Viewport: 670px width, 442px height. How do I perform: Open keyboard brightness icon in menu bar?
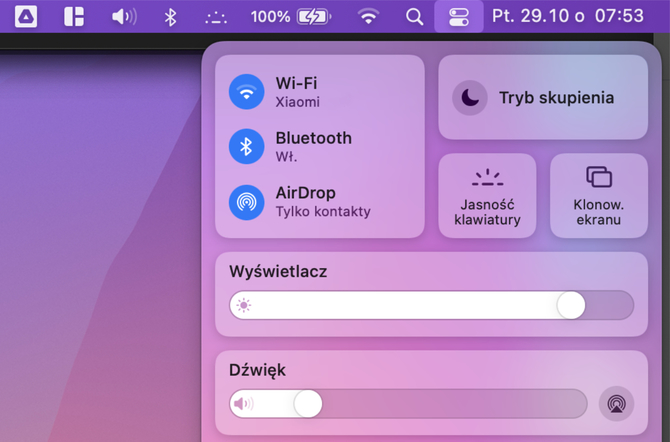(x=216, y=18)
